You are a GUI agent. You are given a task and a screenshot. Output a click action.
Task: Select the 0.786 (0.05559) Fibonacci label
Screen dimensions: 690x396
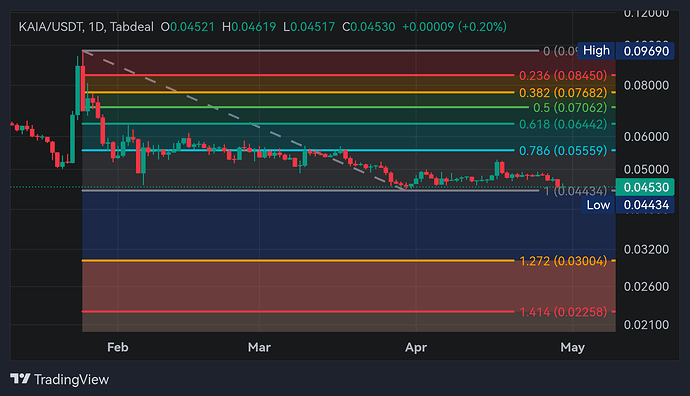coord(563,150)
